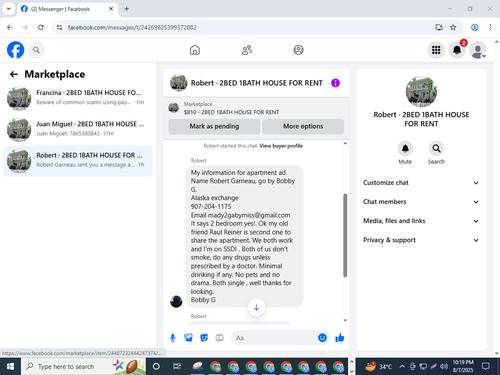The width and height of the screenshot is (500, 375).
Task: Click the mady2gabymiss@gmail.com email text
Action: (x=249, y=215)
